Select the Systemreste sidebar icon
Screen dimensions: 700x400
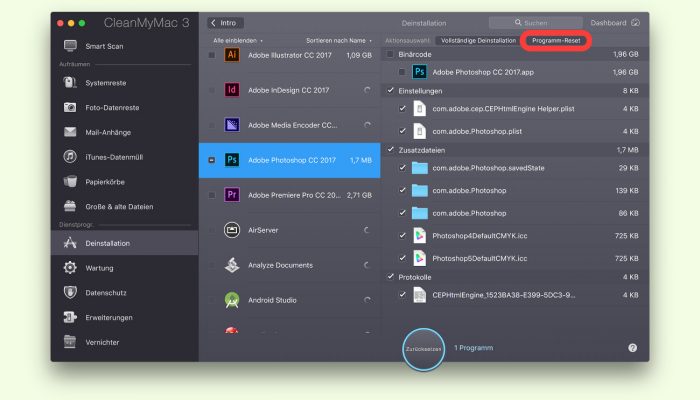[70, 83]
